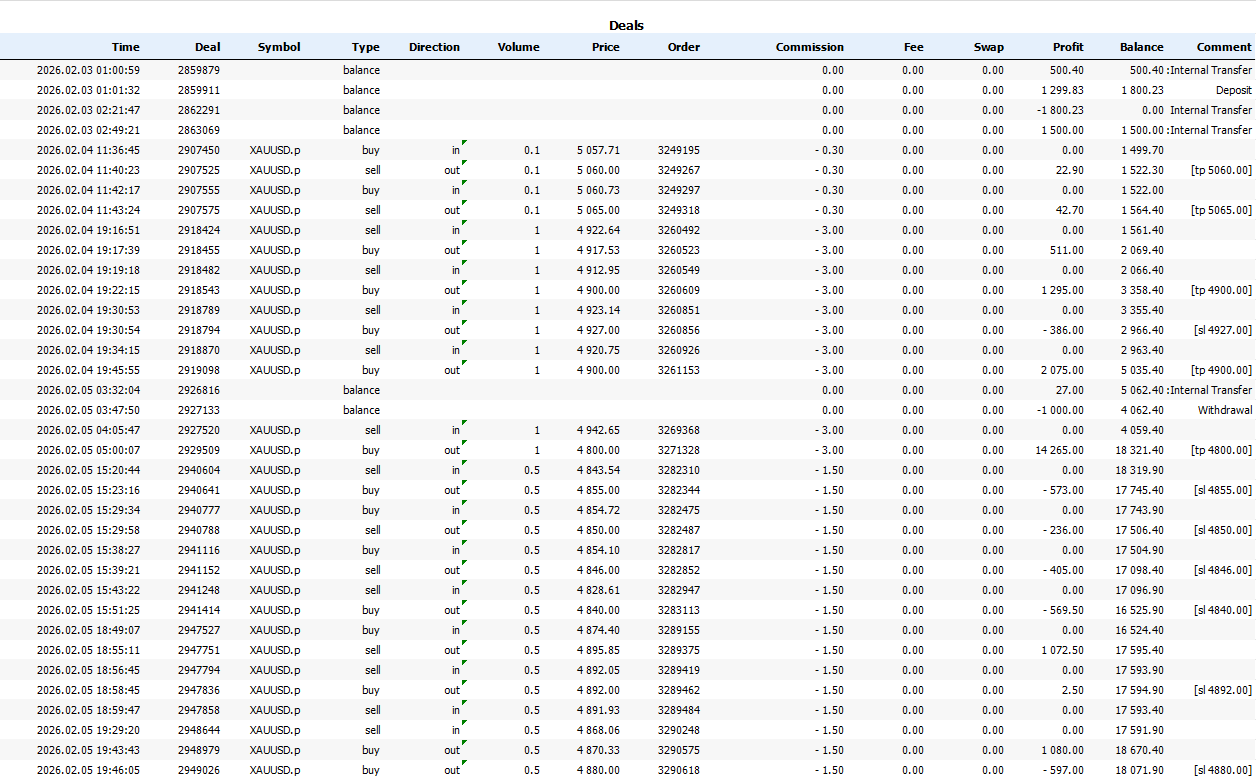The width and height of the screenshot is (1256, 776).
Task: Click the Comment column header
Action: point(1223,47)
